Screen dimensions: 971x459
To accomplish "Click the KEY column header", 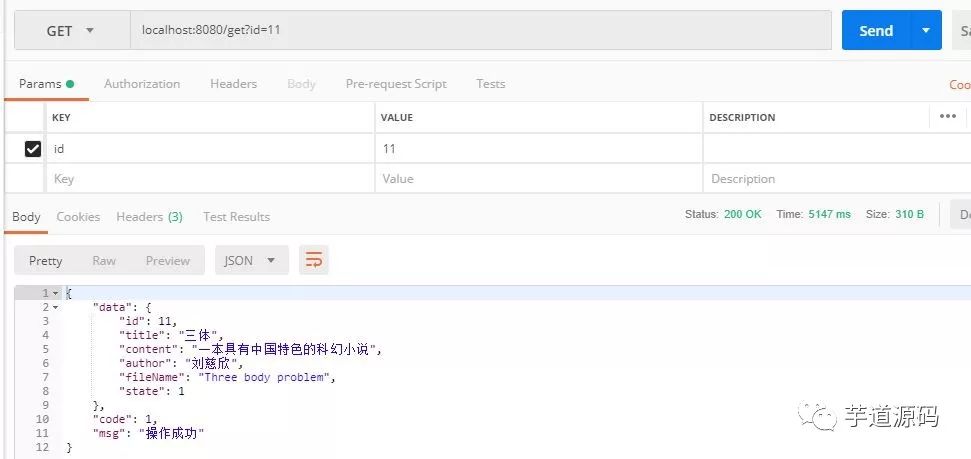I will (61, 117).
